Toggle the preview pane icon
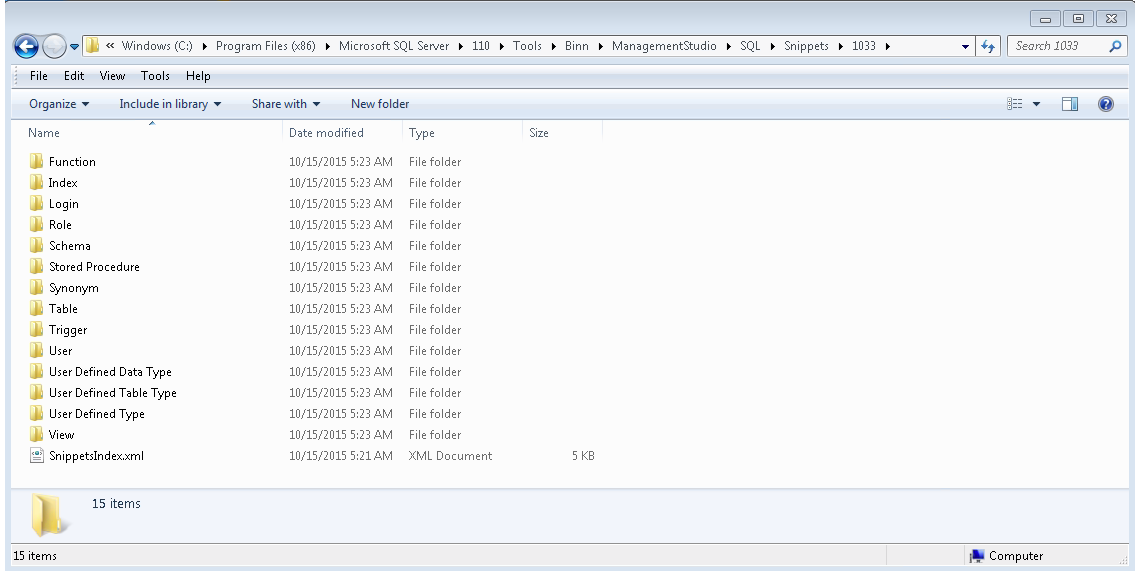The image size is (1135, 571). pos(1069,104)
